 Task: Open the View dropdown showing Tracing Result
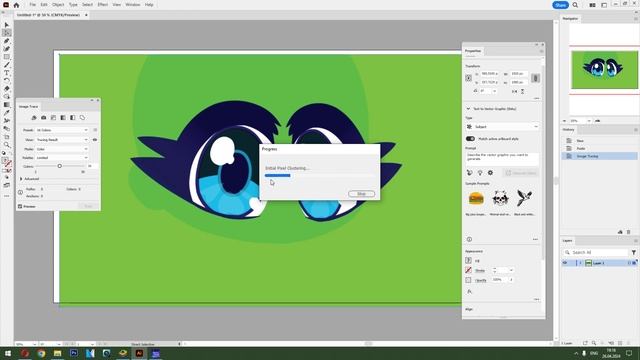[x=62, y=140]
